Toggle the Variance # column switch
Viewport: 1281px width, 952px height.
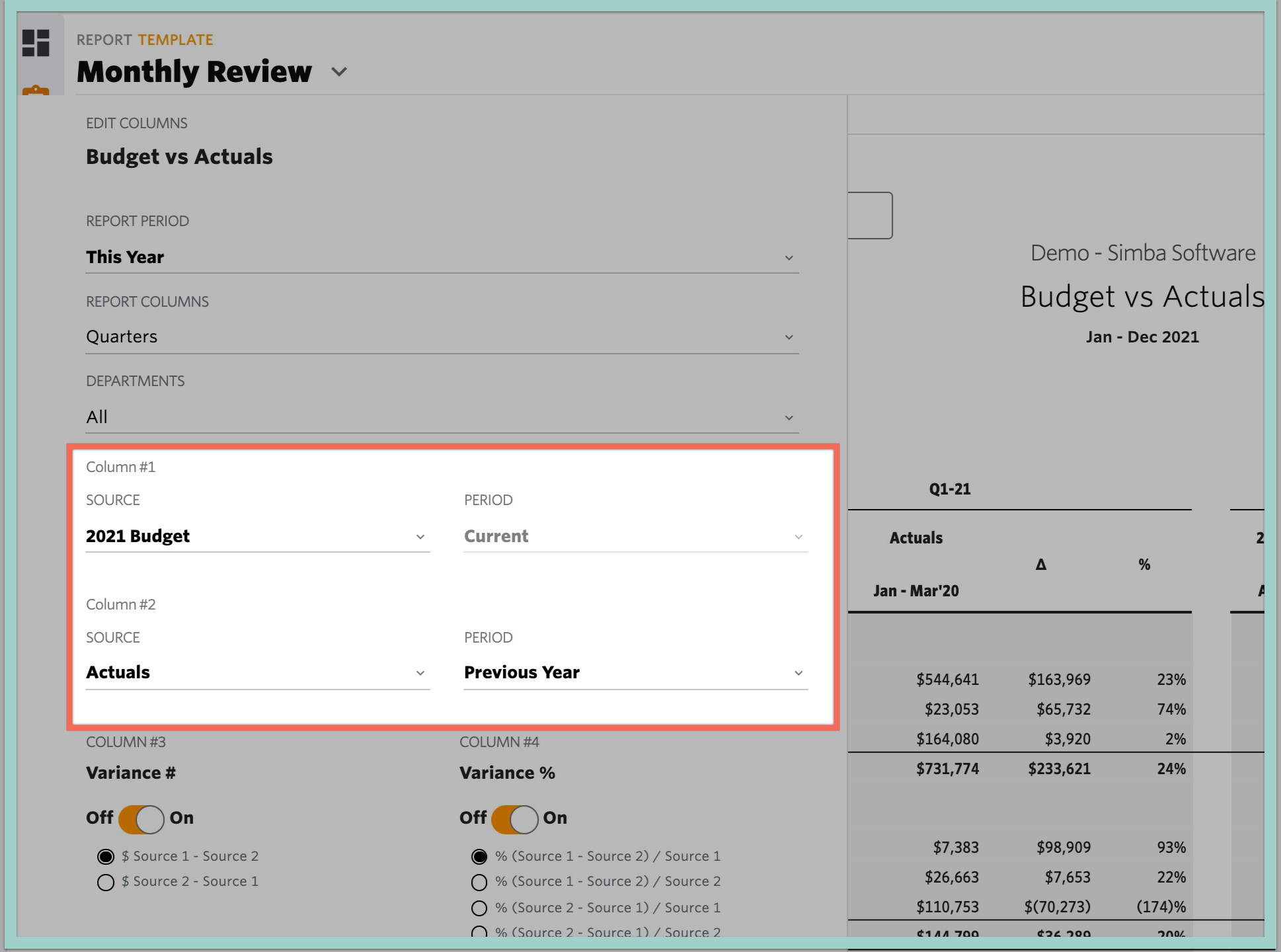click(141, 819)
